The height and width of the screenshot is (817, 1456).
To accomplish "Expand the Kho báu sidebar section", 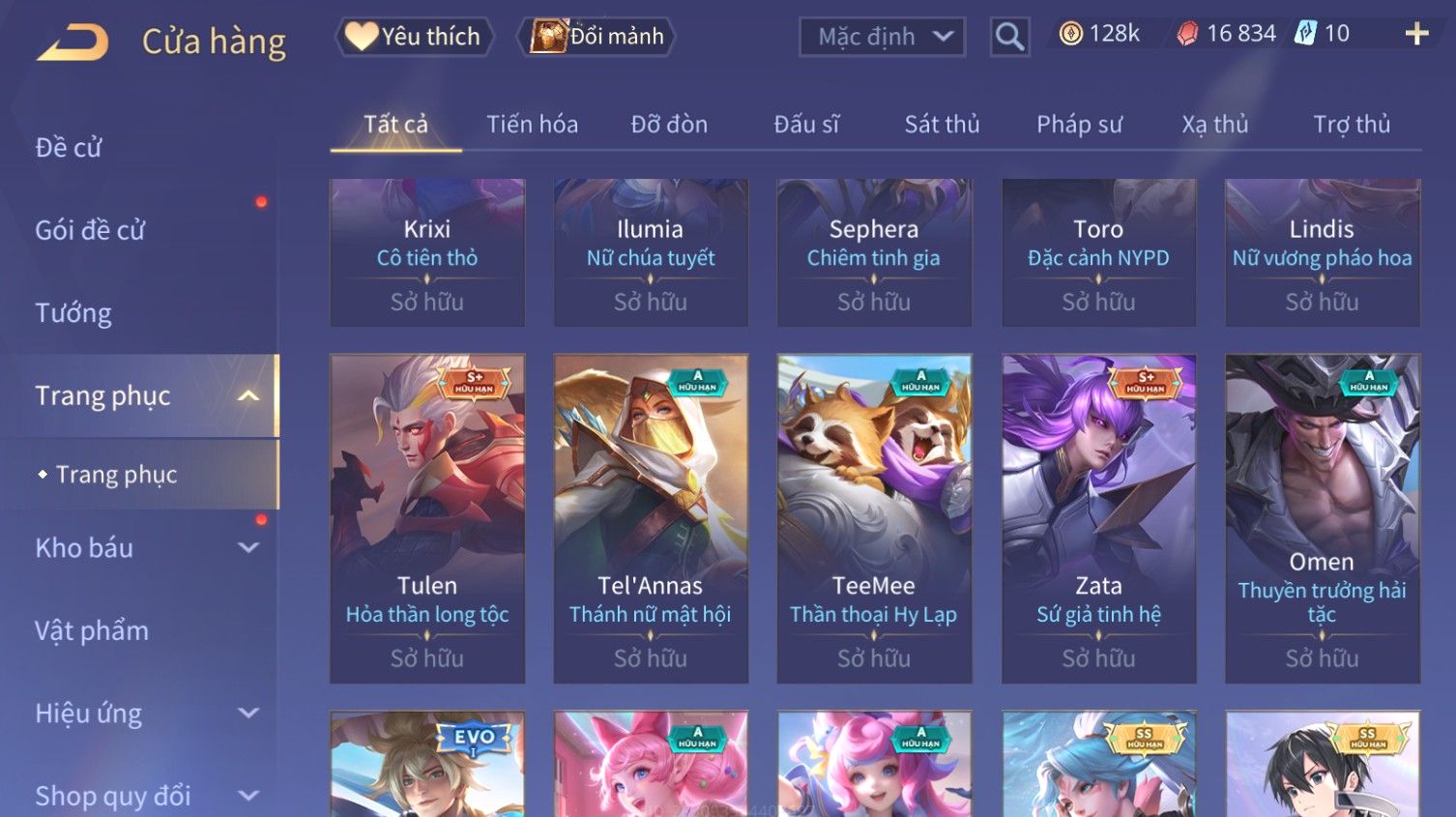I will [x=248, y=547].
